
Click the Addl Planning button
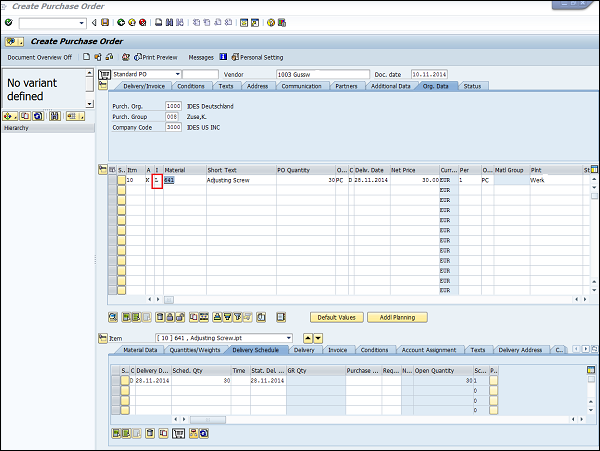coord(397,317)
